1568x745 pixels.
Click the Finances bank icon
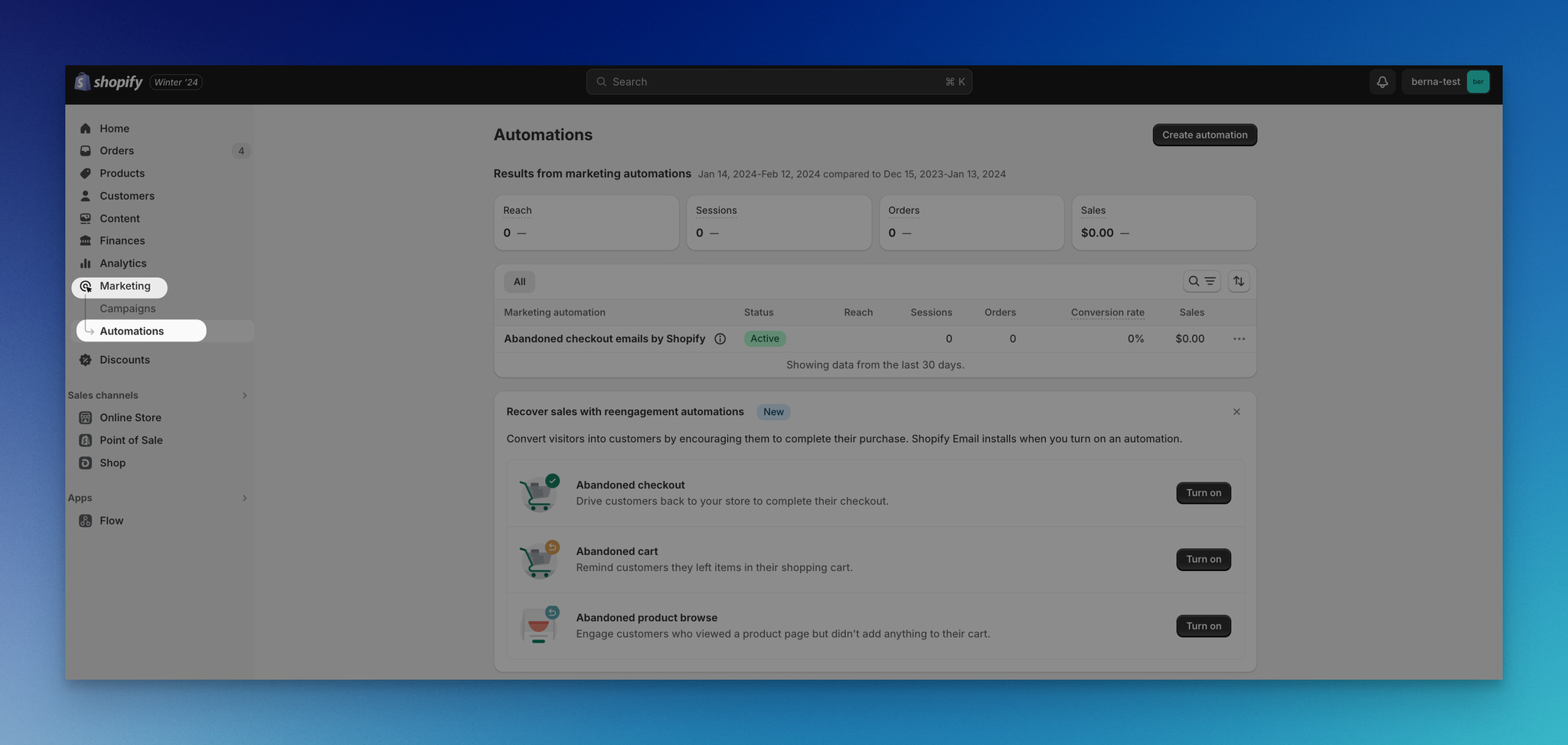[86, 241]
